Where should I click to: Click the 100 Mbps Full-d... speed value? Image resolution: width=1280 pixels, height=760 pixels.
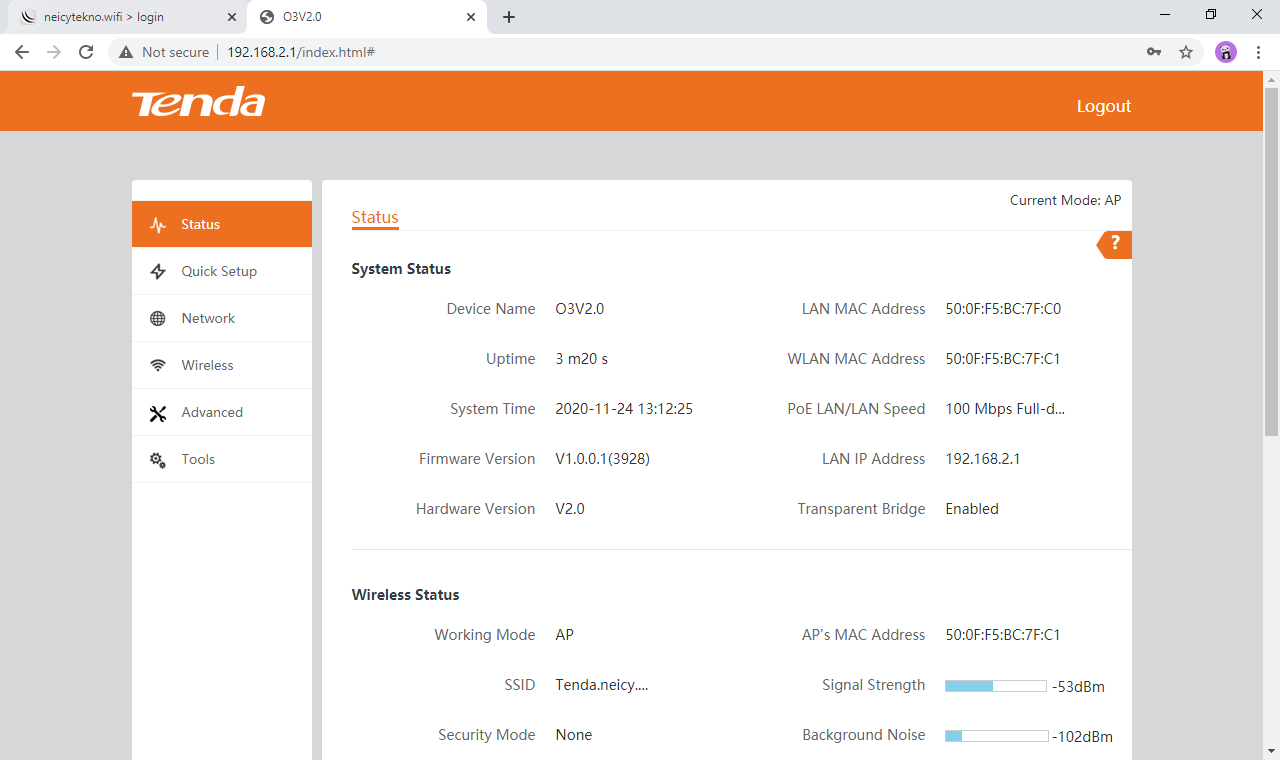pos(1005,410)
